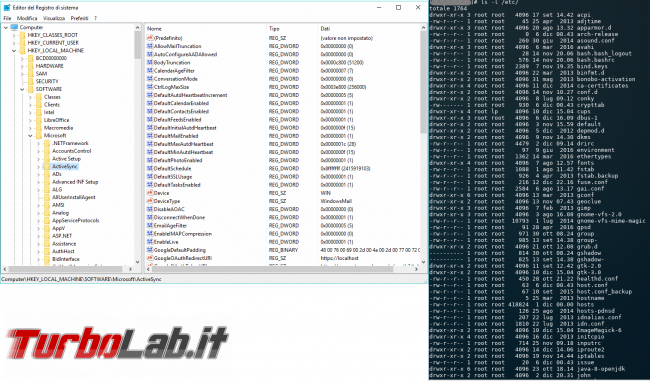Select the DefaultCalendarEnabled value name

click(181, 103)
